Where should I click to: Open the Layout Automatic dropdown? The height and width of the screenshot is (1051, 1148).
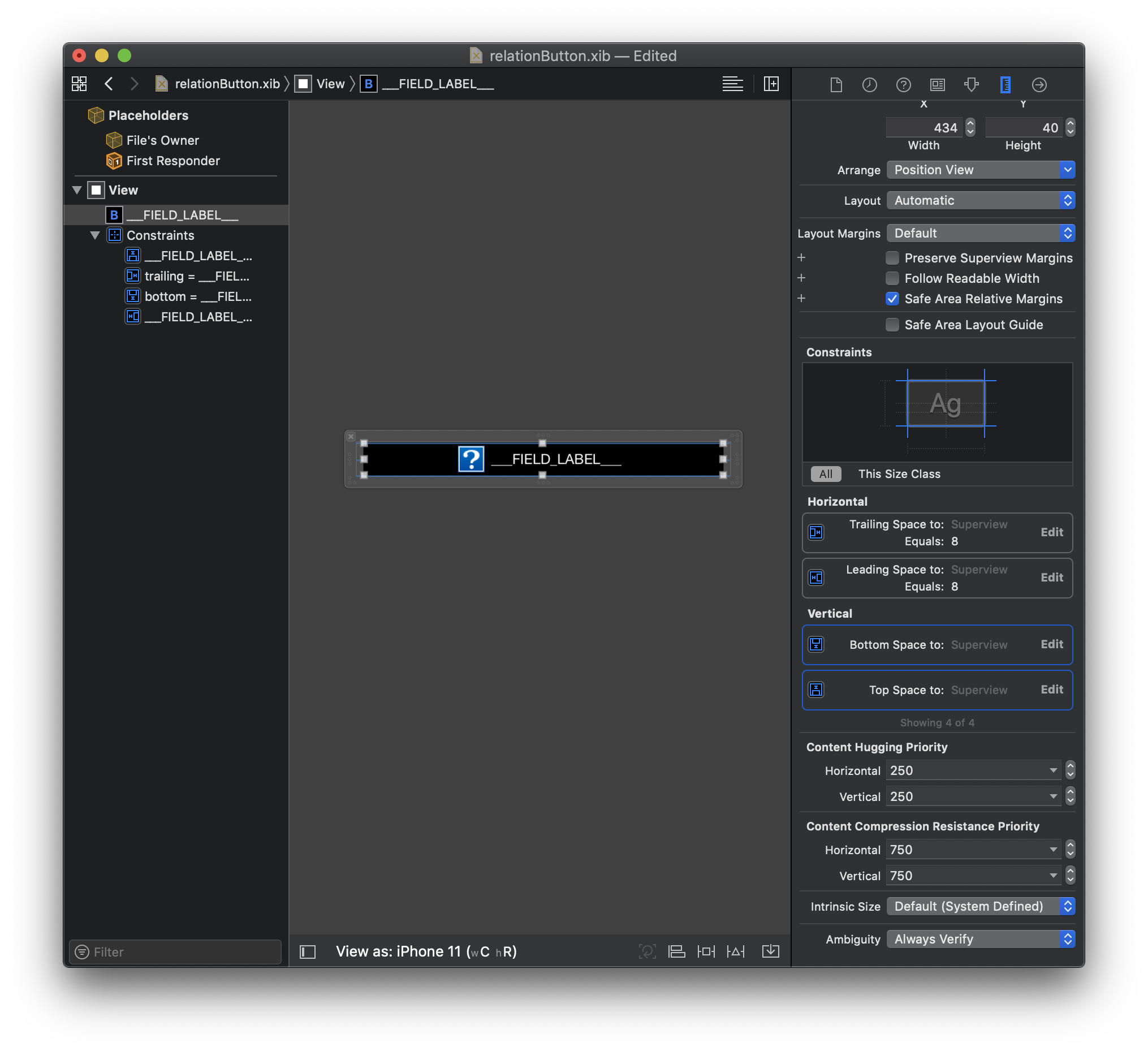[980, 200]
